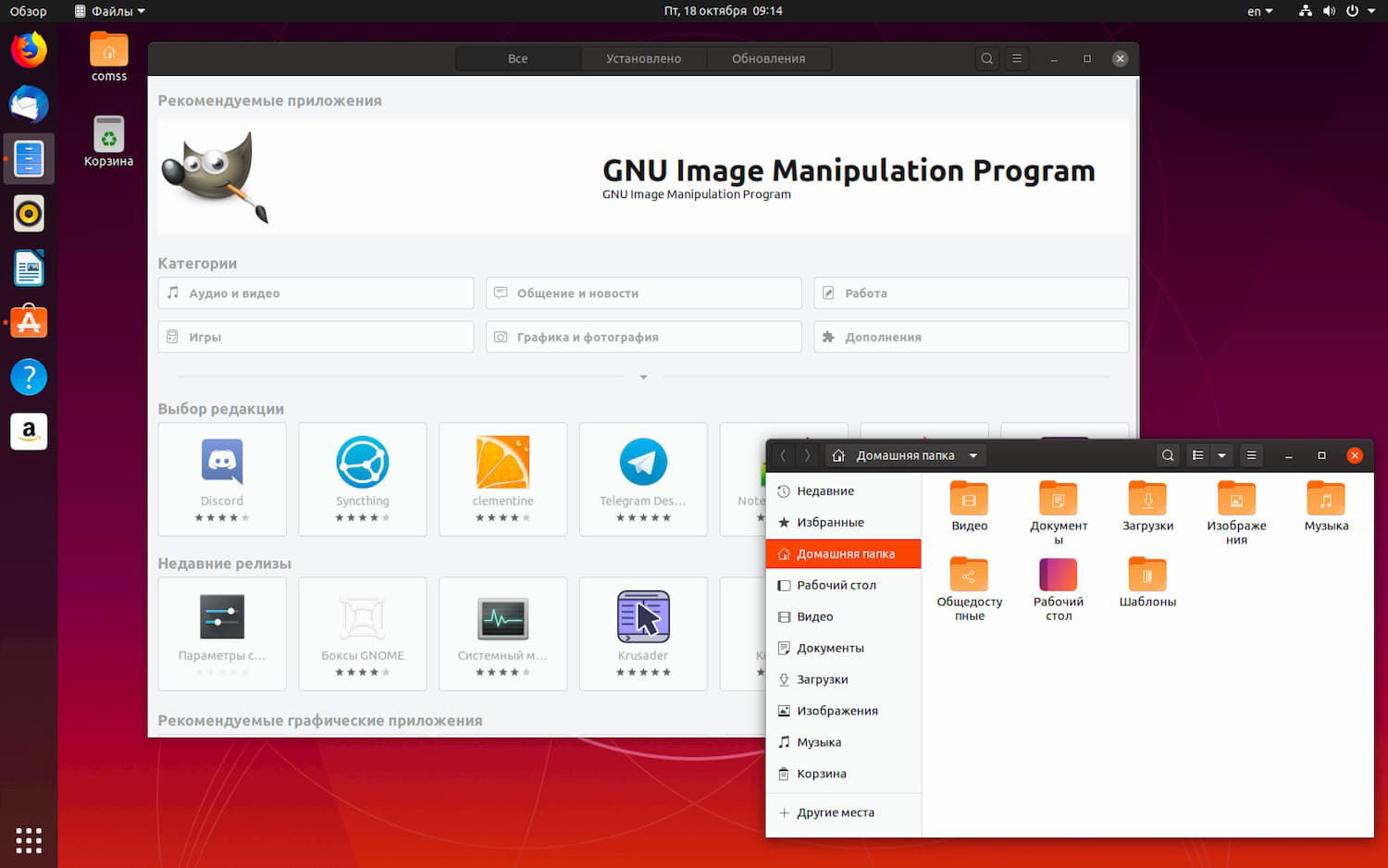Open Ubuntu Software from the dock
The width and height of the screenshot is (1388, 868).
click(x=29, y=322)
